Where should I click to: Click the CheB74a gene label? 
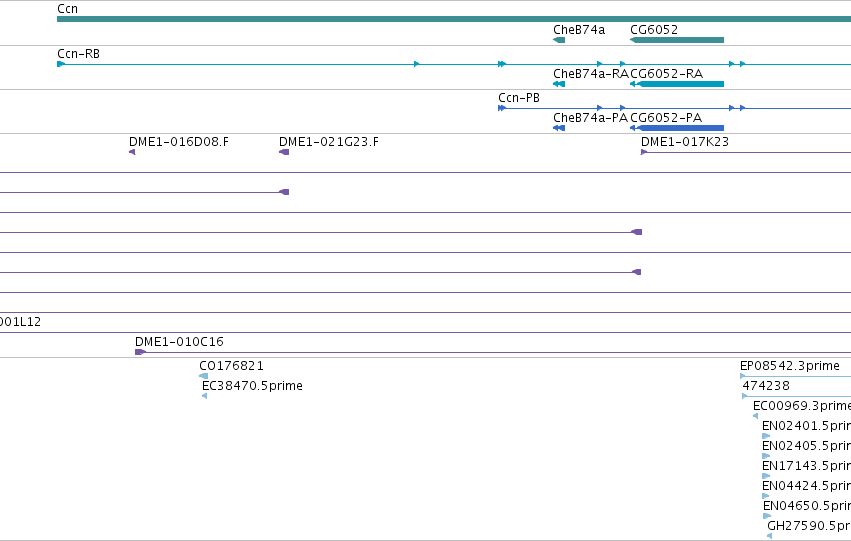click(x=579, y=30)
